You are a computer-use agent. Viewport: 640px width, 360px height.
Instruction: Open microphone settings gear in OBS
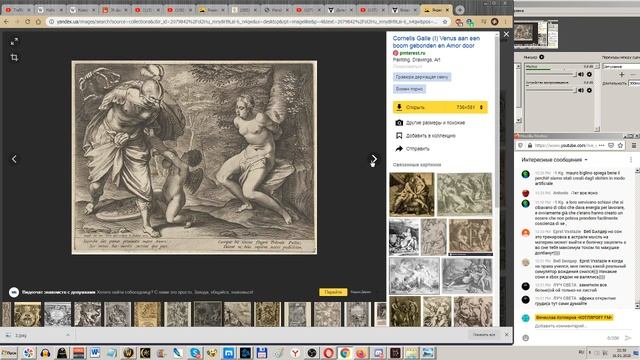point(589,74)
